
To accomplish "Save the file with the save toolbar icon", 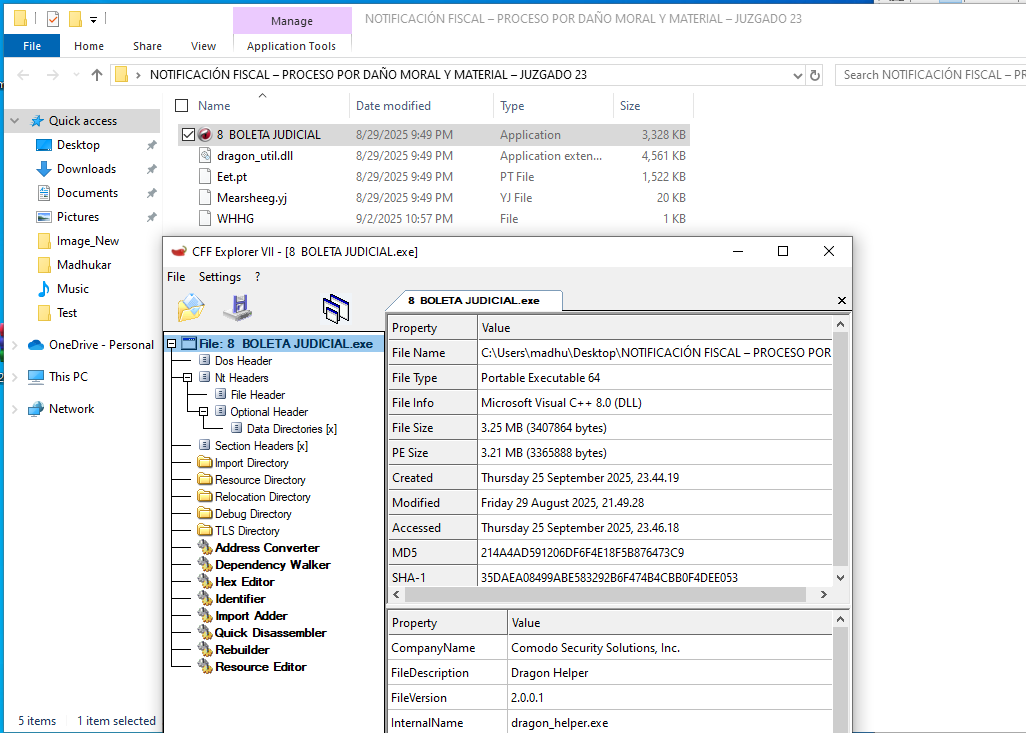I will [237, 308].
